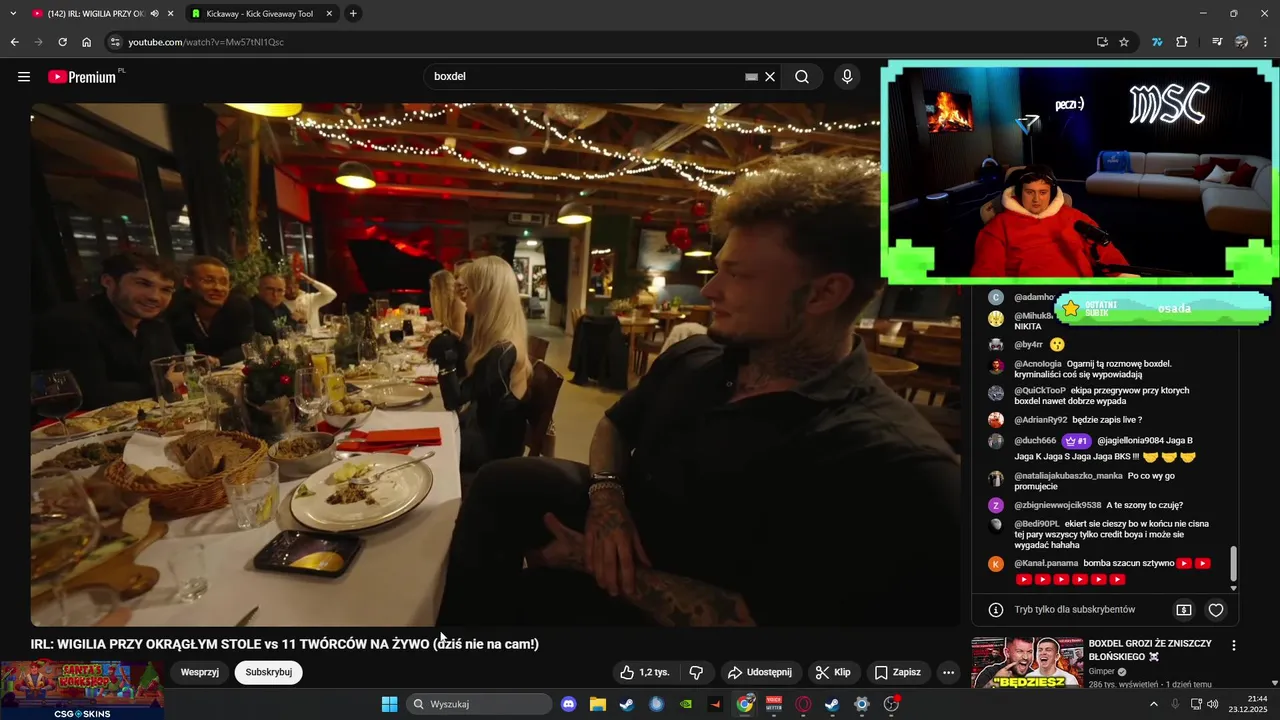
Task: Open the on-screen keyboard in search box
Action: point(751,77)
